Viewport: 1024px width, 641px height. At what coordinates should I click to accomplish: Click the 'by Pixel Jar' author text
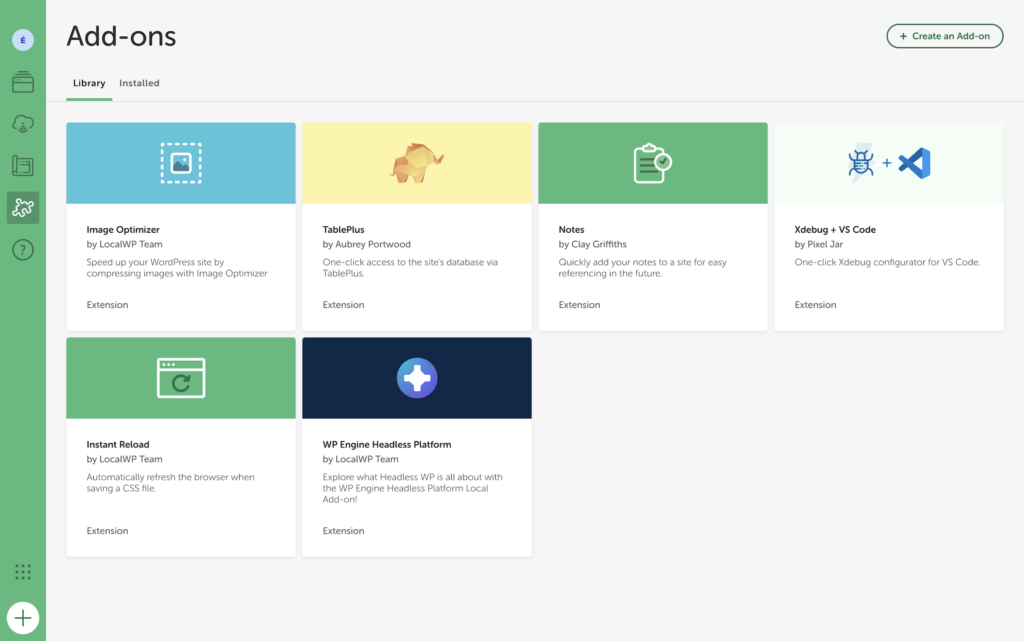coord(818,244)
